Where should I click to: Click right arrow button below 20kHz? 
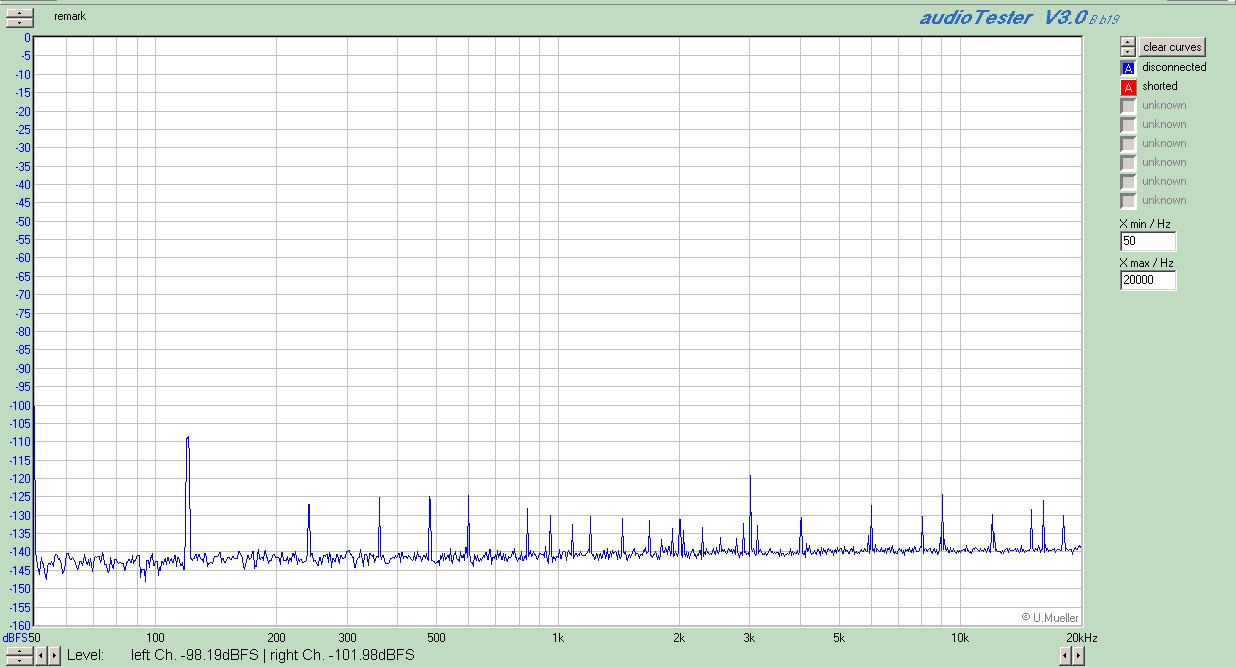coord(1078,656)
